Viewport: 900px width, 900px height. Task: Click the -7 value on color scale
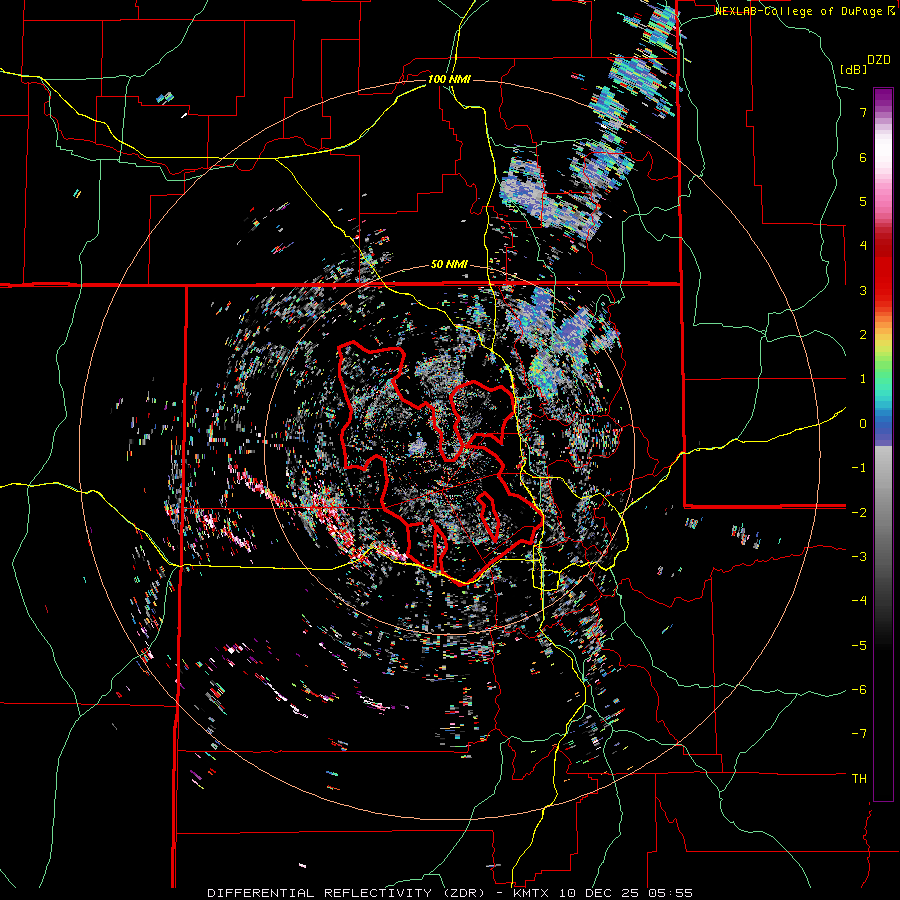pyautogui.click(x=859, y=734)
